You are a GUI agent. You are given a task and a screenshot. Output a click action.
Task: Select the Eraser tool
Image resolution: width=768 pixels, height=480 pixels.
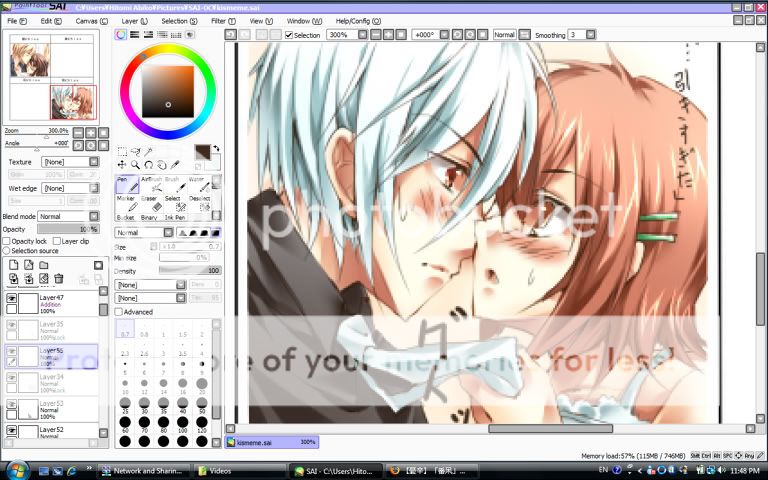pyautogui.click(x=152, y=203)
